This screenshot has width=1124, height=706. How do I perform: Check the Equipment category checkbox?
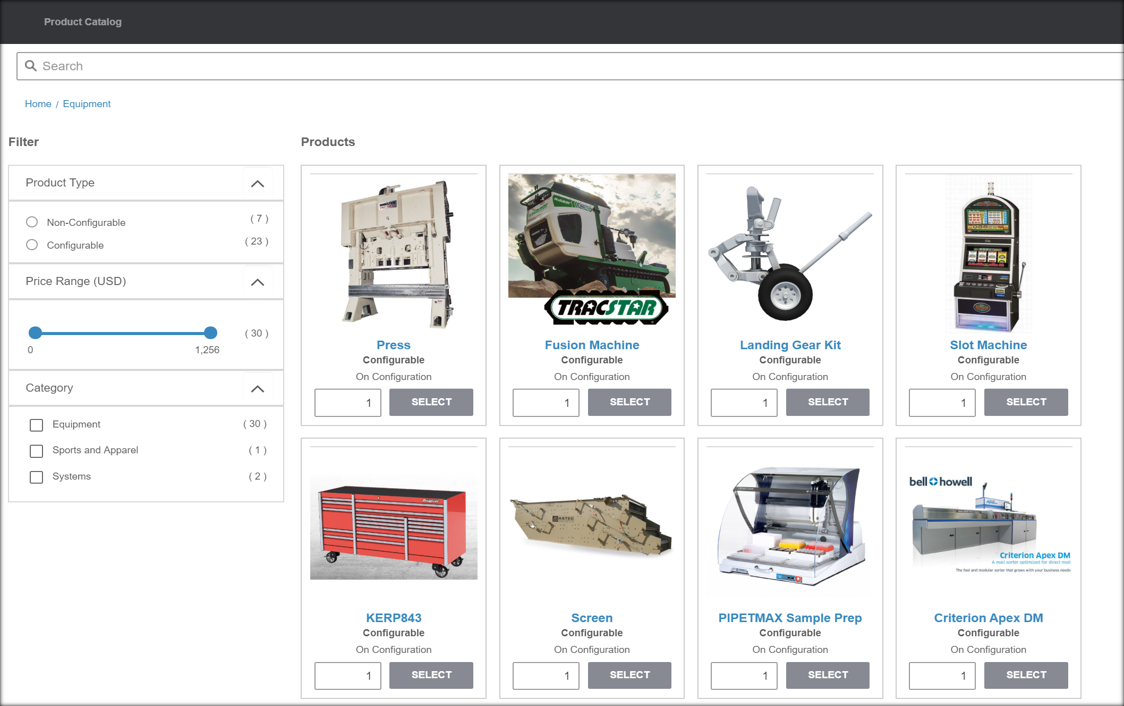[37, 425]
